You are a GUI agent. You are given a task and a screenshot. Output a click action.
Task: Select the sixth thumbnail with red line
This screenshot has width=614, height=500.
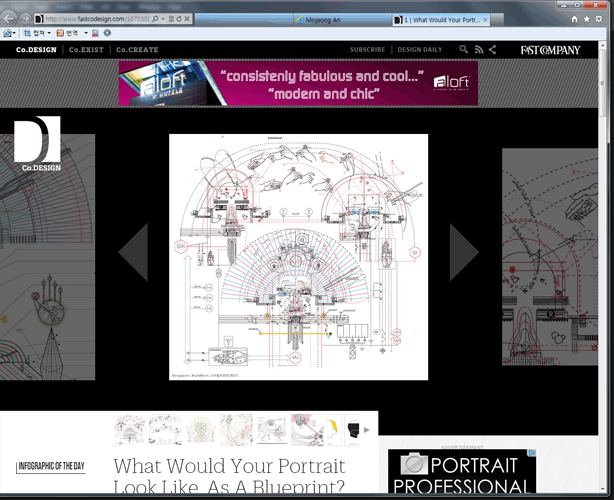(x=307, y=430)
